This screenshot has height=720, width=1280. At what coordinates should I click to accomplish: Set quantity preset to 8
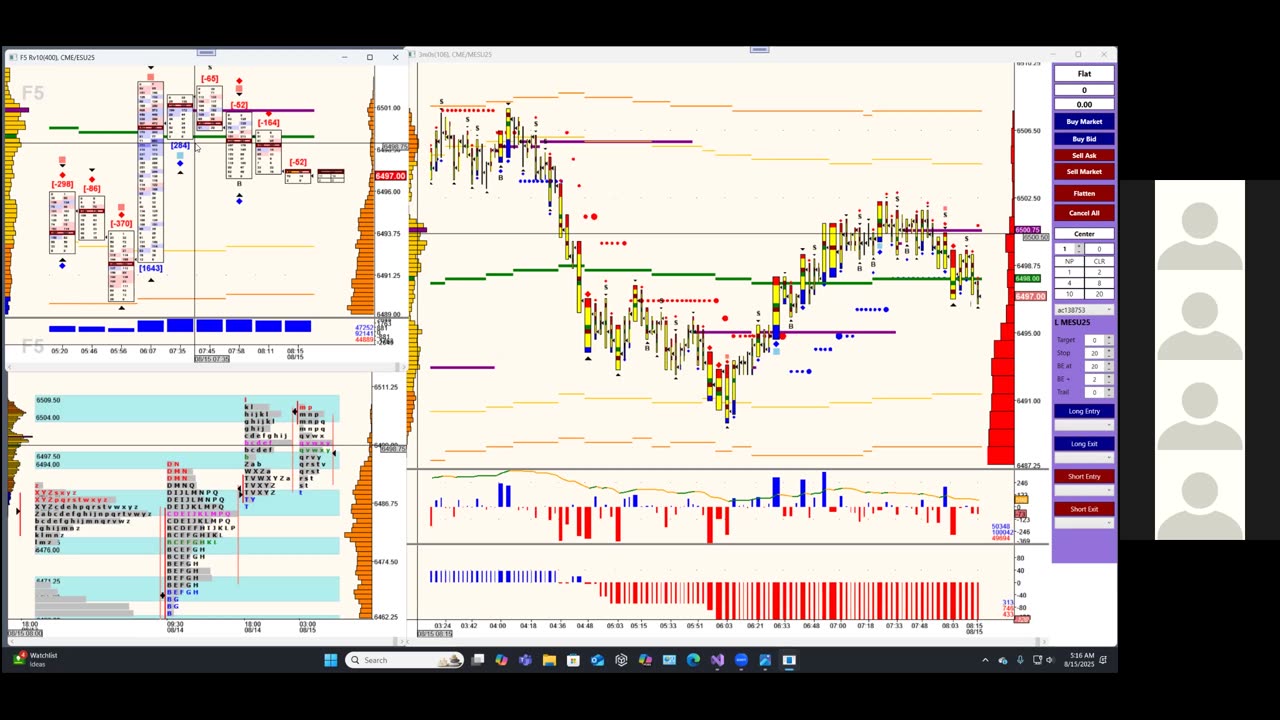(1099, 283)
